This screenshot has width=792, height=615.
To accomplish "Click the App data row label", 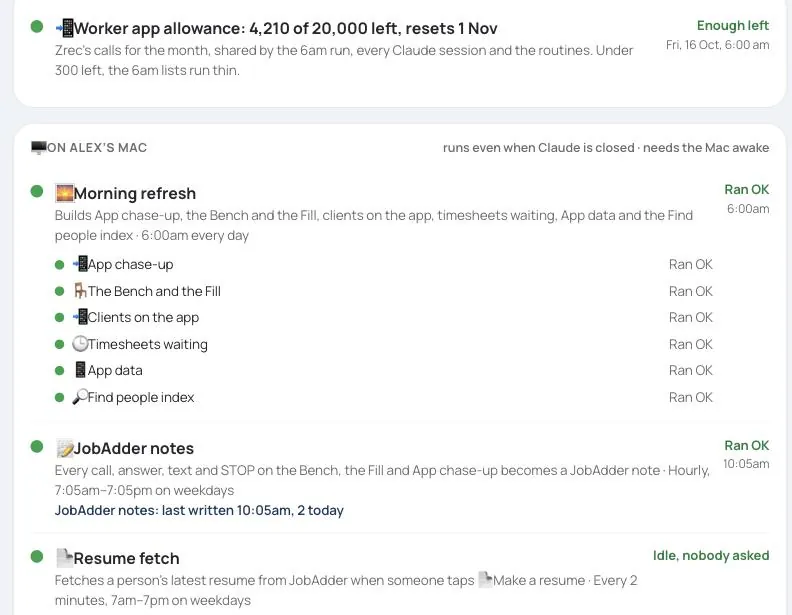I will tap(115, 371).
